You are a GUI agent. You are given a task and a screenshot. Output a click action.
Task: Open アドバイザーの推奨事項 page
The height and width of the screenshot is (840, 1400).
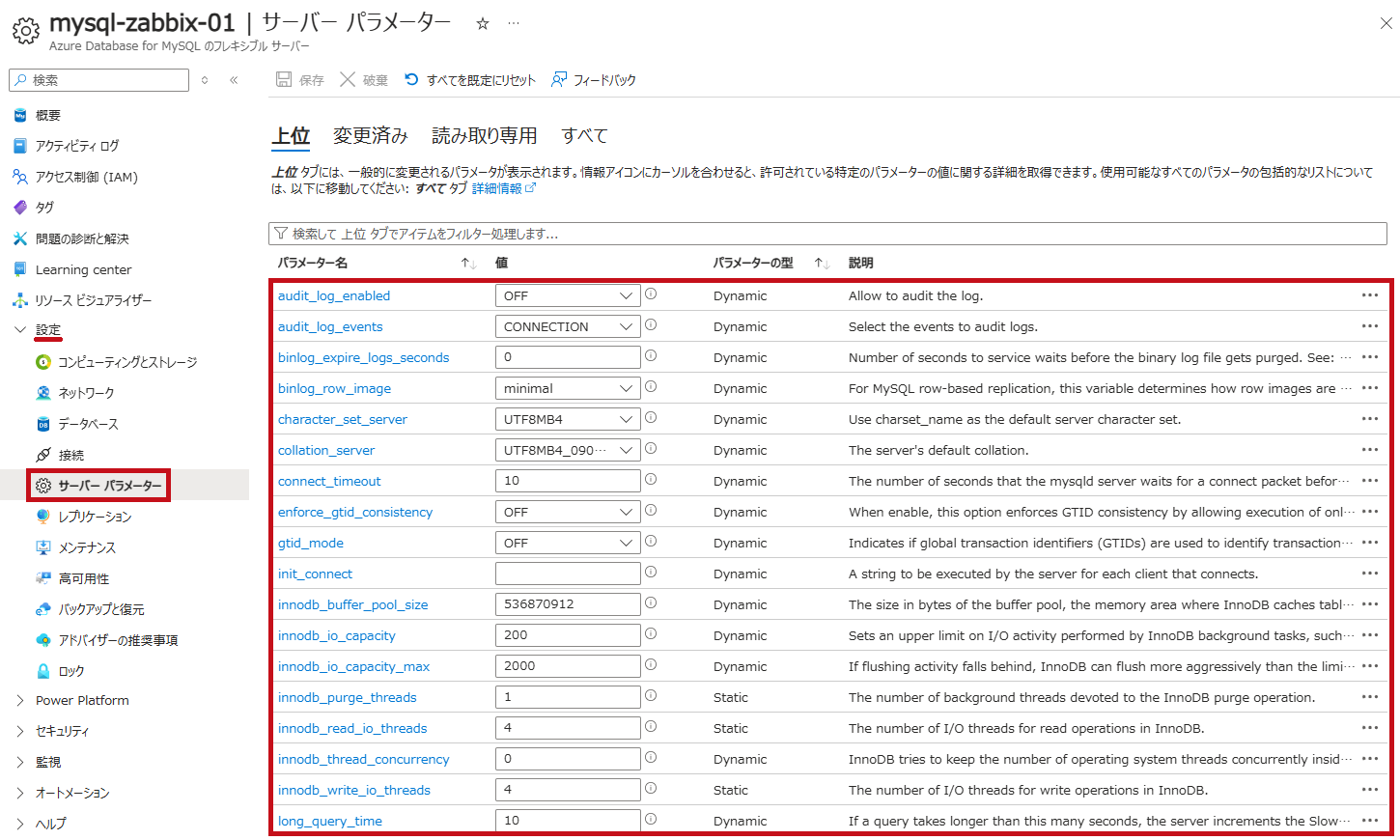(118, 640)
